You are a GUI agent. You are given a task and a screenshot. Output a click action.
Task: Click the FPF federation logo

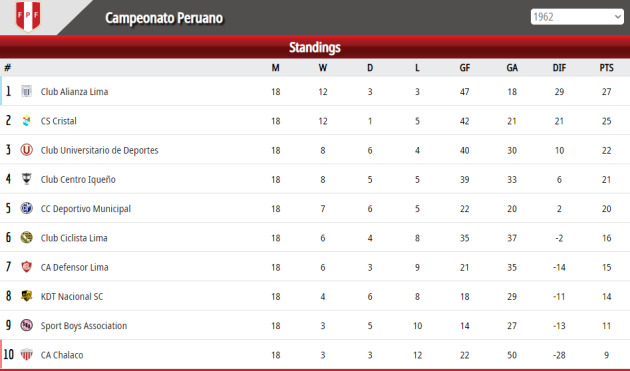28,16
